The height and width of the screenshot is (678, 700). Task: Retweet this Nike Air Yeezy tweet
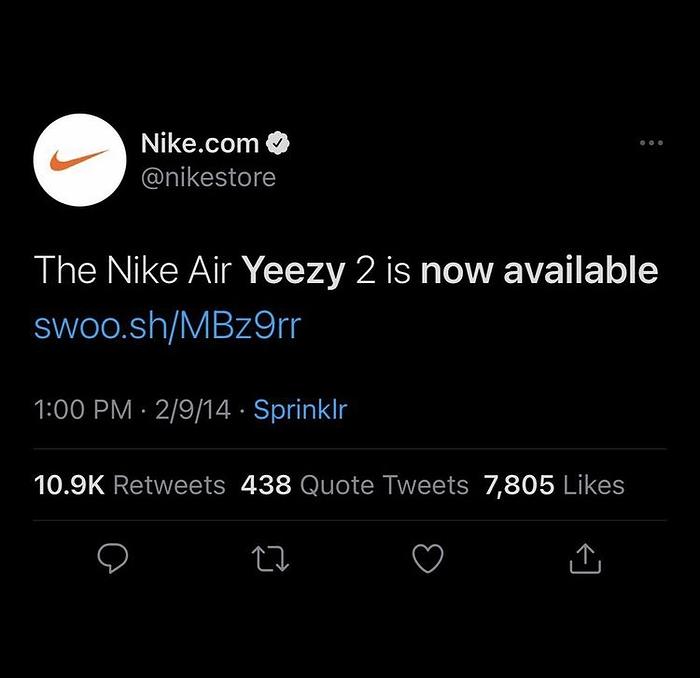pyautogui.click(x=270, y=559)
